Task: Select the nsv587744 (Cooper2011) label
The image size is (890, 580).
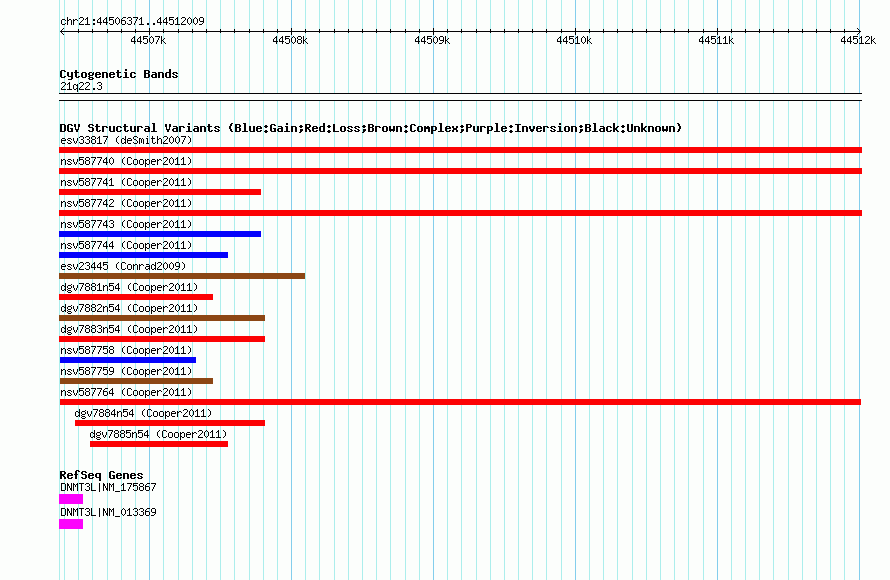Action: click(126, 245)
